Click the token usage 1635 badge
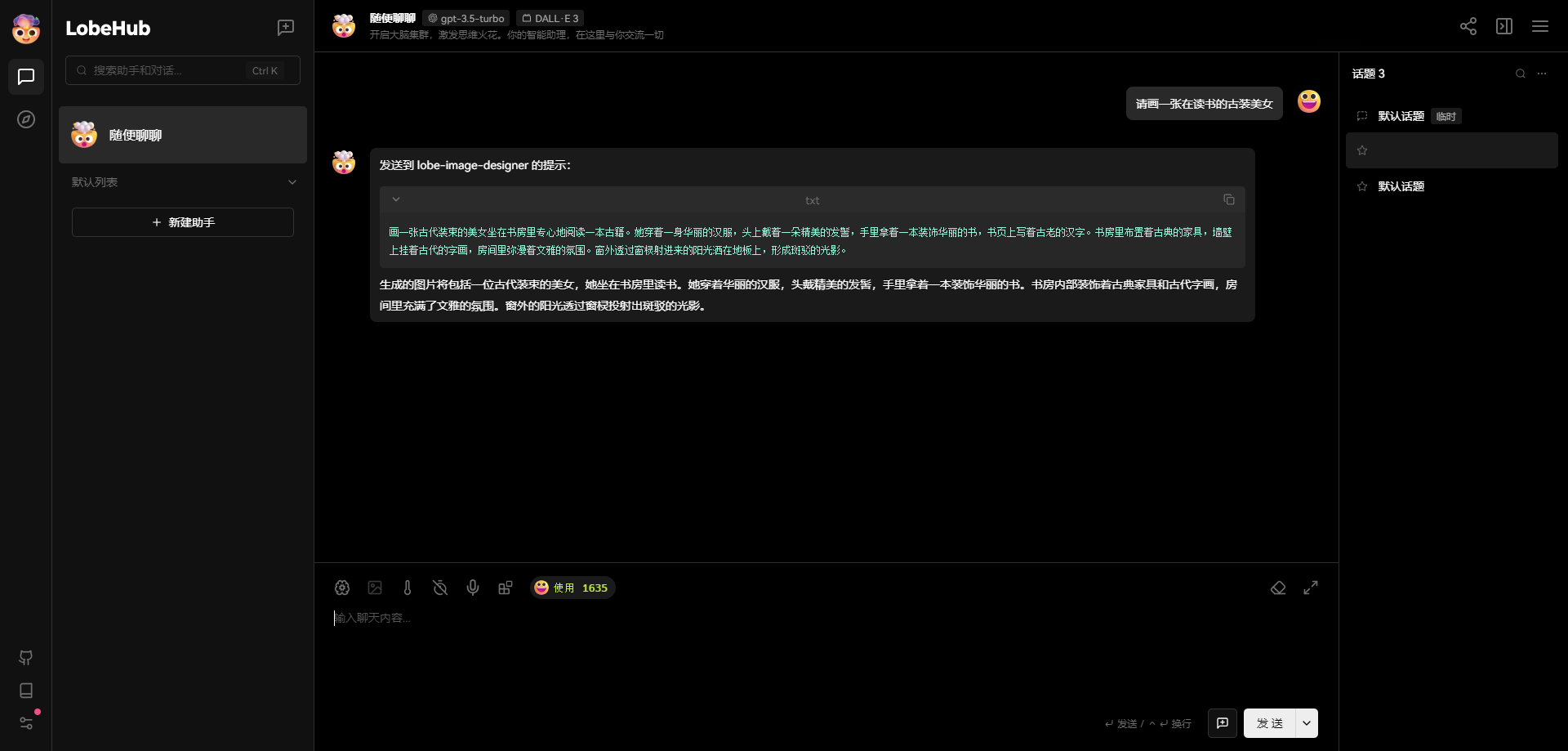 tap(572, 588)
